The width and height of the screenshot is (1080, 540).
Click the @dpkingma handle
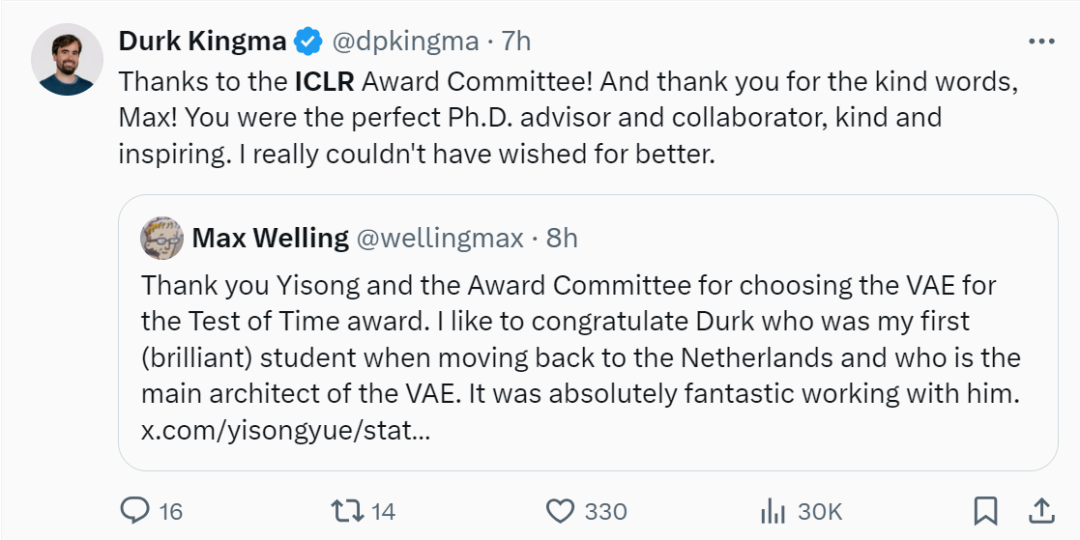(x=405, y=41)
